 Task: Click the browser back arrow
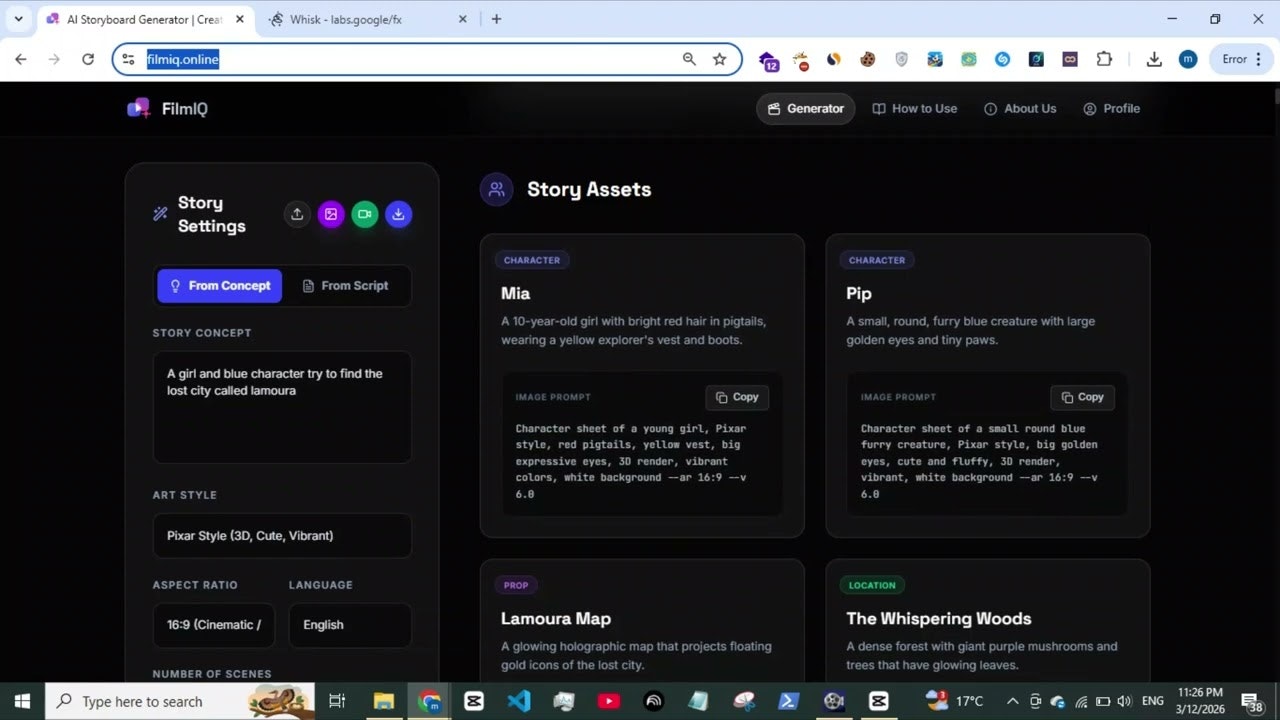[x=21, y=59]
